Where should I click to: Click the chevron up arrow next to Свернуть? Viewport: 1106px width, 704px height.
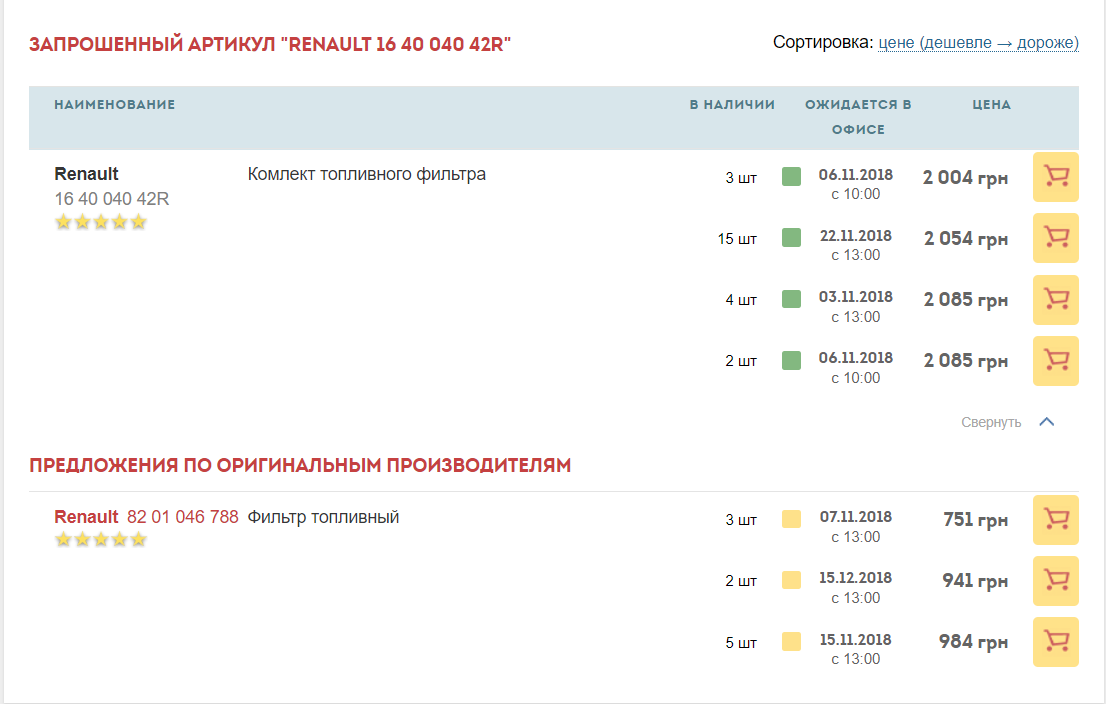click(1047, 422)
